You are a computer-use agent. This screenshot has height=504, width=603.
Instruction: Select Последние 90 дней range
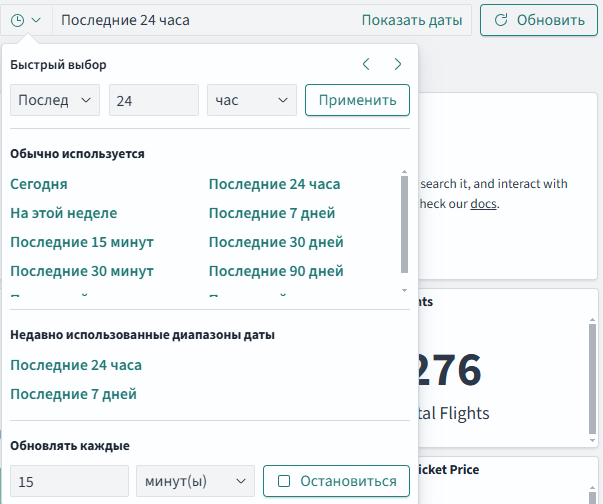pyautogui.click(x=276, y=271)
